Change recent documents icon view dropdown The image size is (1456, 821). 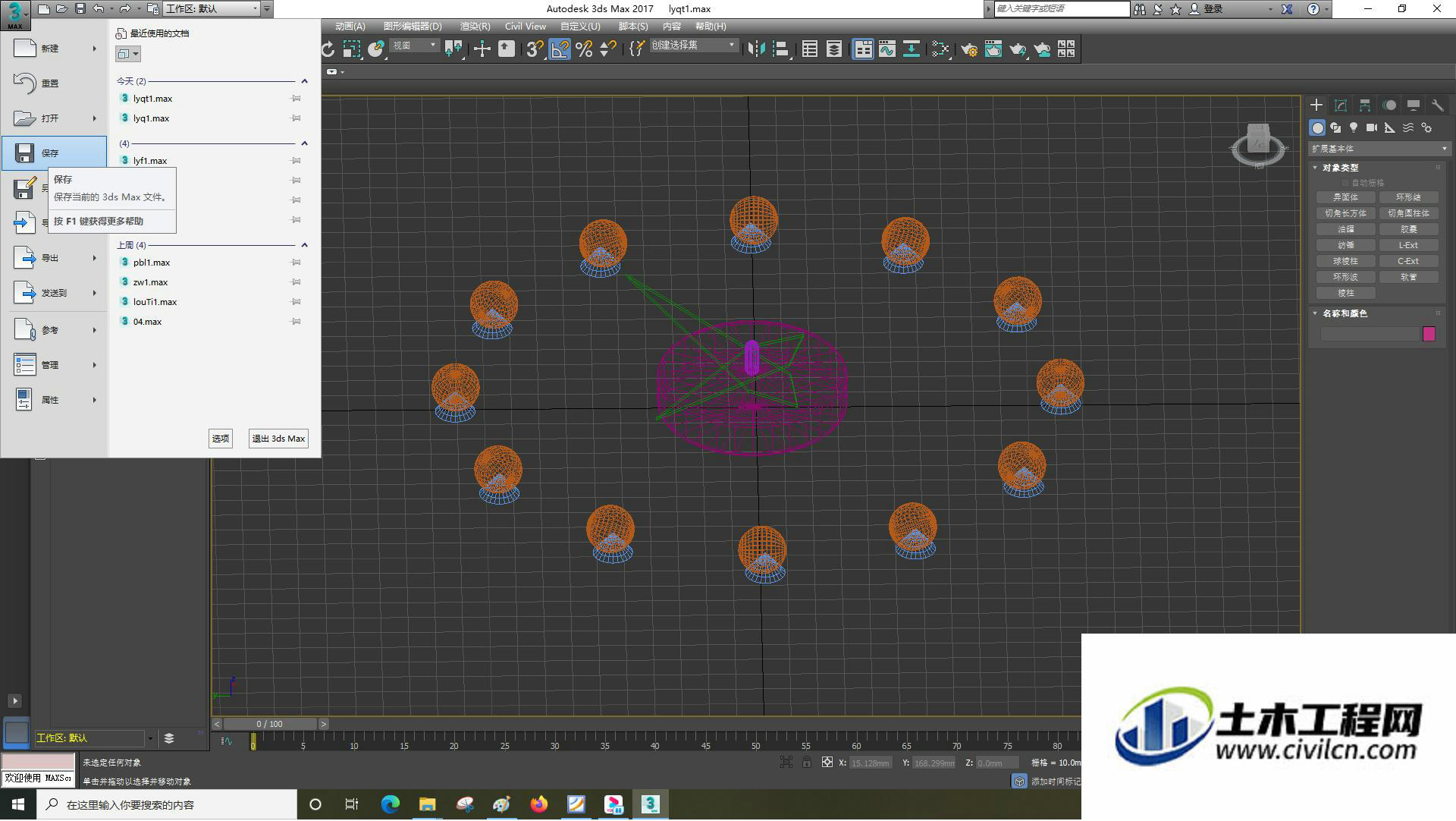click(128, 54)
